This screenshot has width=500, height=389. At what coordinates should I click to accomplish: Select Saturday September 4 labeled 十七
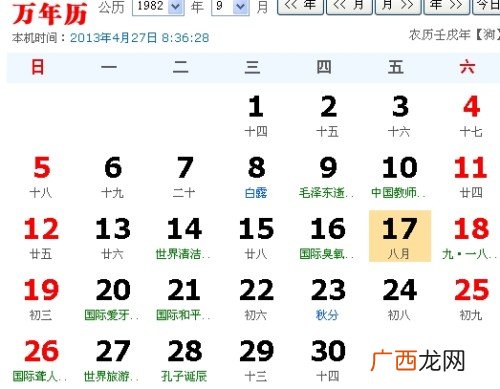[471, 116]
